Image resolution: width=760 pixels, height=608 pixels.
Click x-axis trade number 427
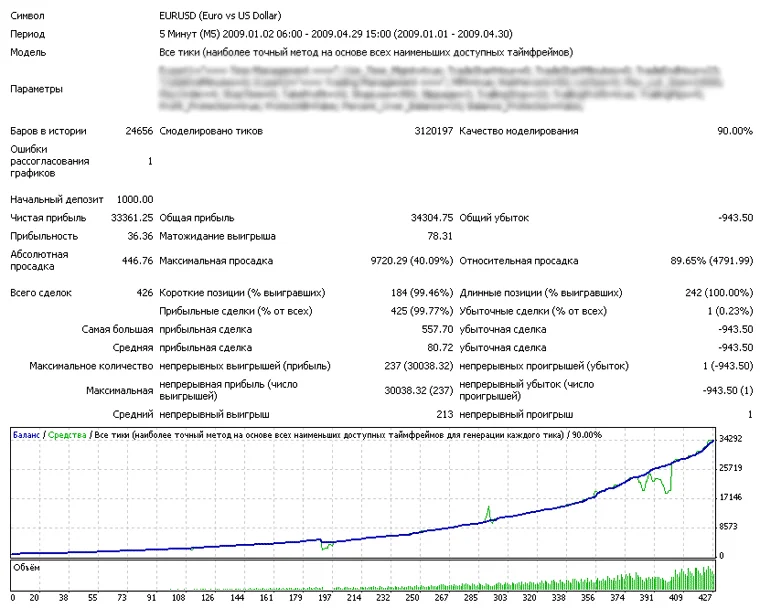click(x=705, y=597)
